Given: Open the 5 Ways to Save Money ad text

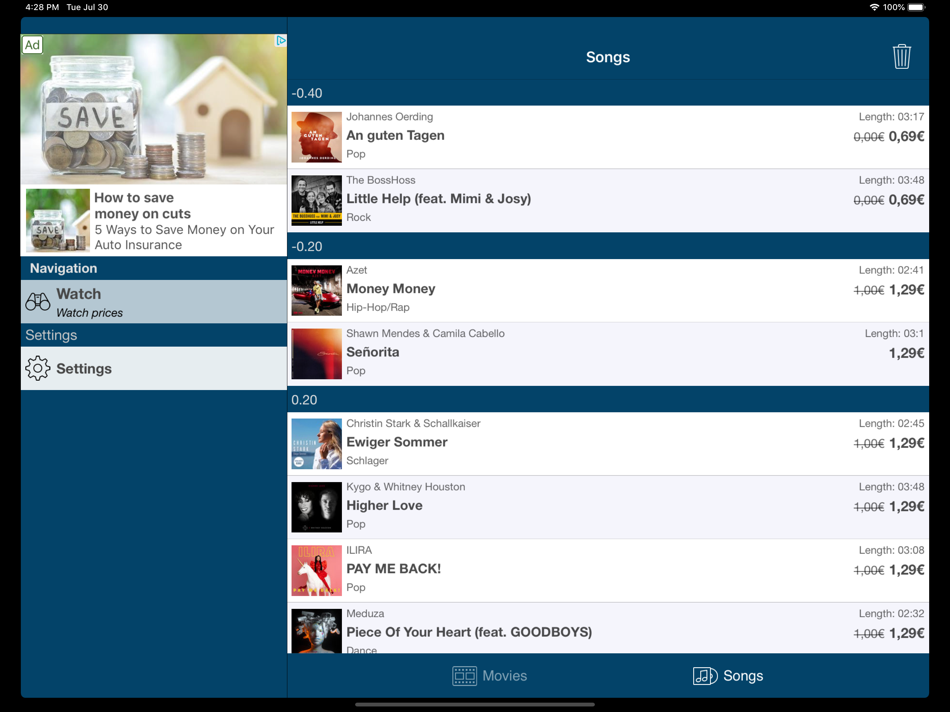Looking at the screenshot, I should coord(184,237).
